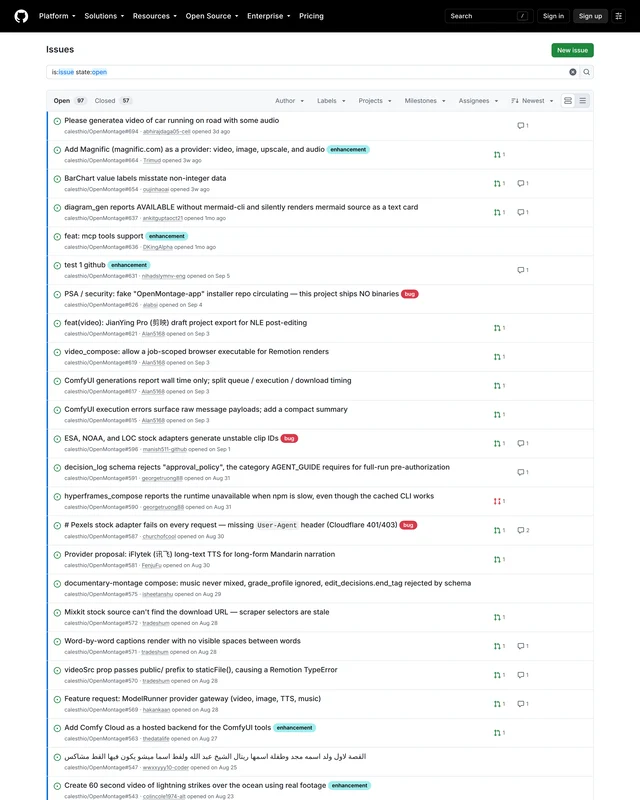The height and width of the screenshot is (800, 640).
Task: Open the header settings sliders icon
Action: (x=619, y=16)
